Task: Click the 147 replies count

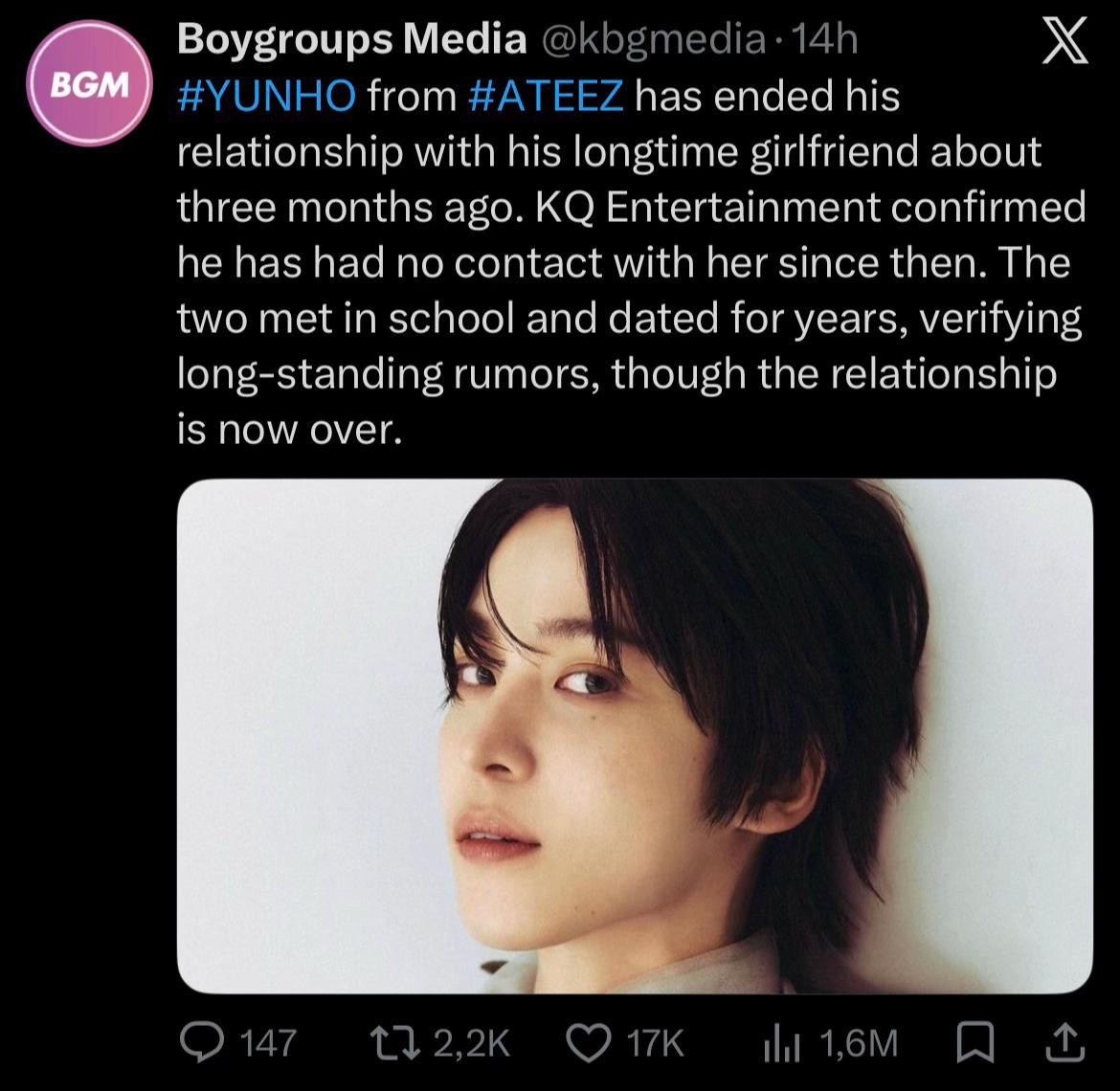Action: pos(268,1043)
